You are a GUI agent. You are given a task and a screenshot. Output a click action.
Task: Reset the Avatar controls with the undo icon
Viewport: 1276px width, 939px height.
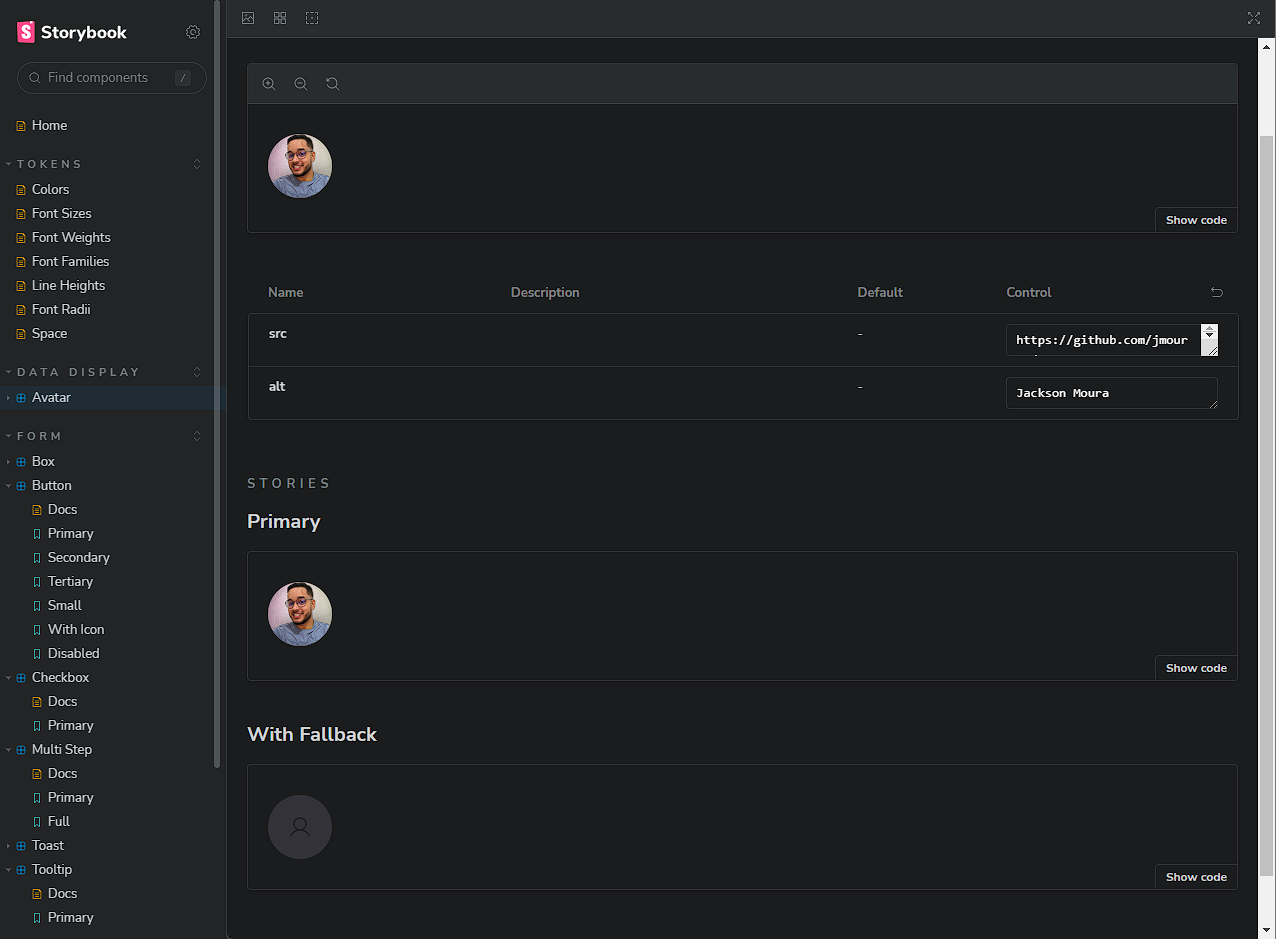1217,292
